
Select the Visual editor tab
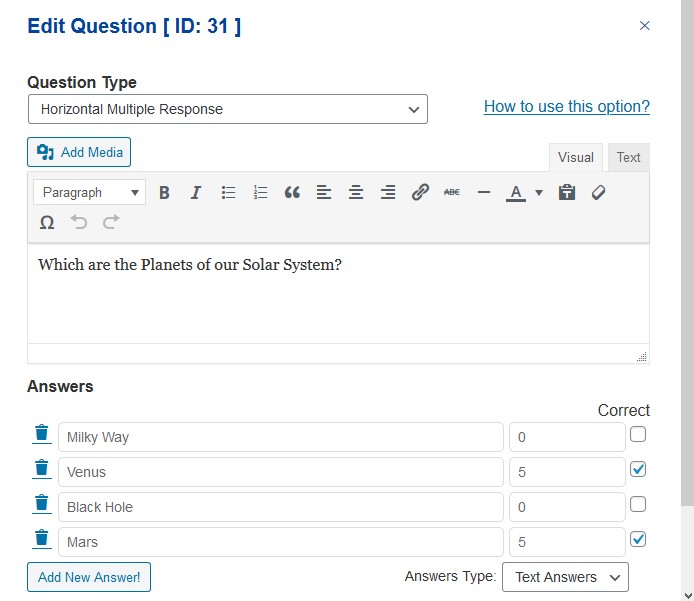(575, 157)
